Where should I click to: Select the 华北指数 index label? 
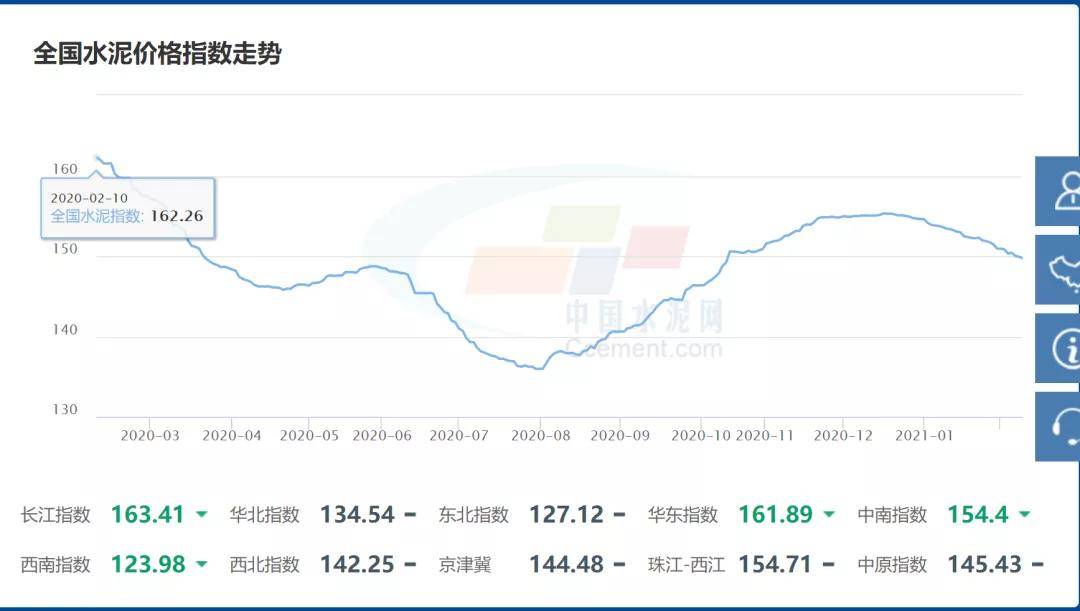coord(264,515)
